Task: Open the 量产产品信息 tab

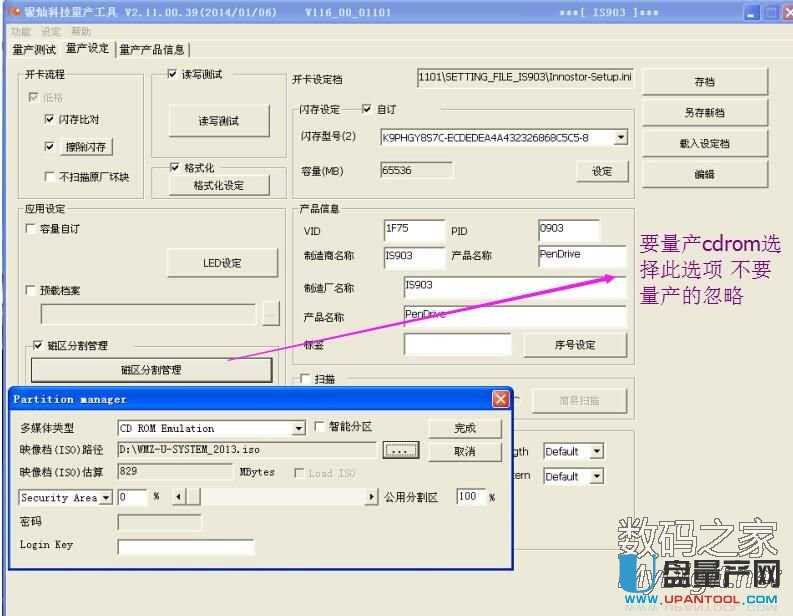Action: coord(152,49)
